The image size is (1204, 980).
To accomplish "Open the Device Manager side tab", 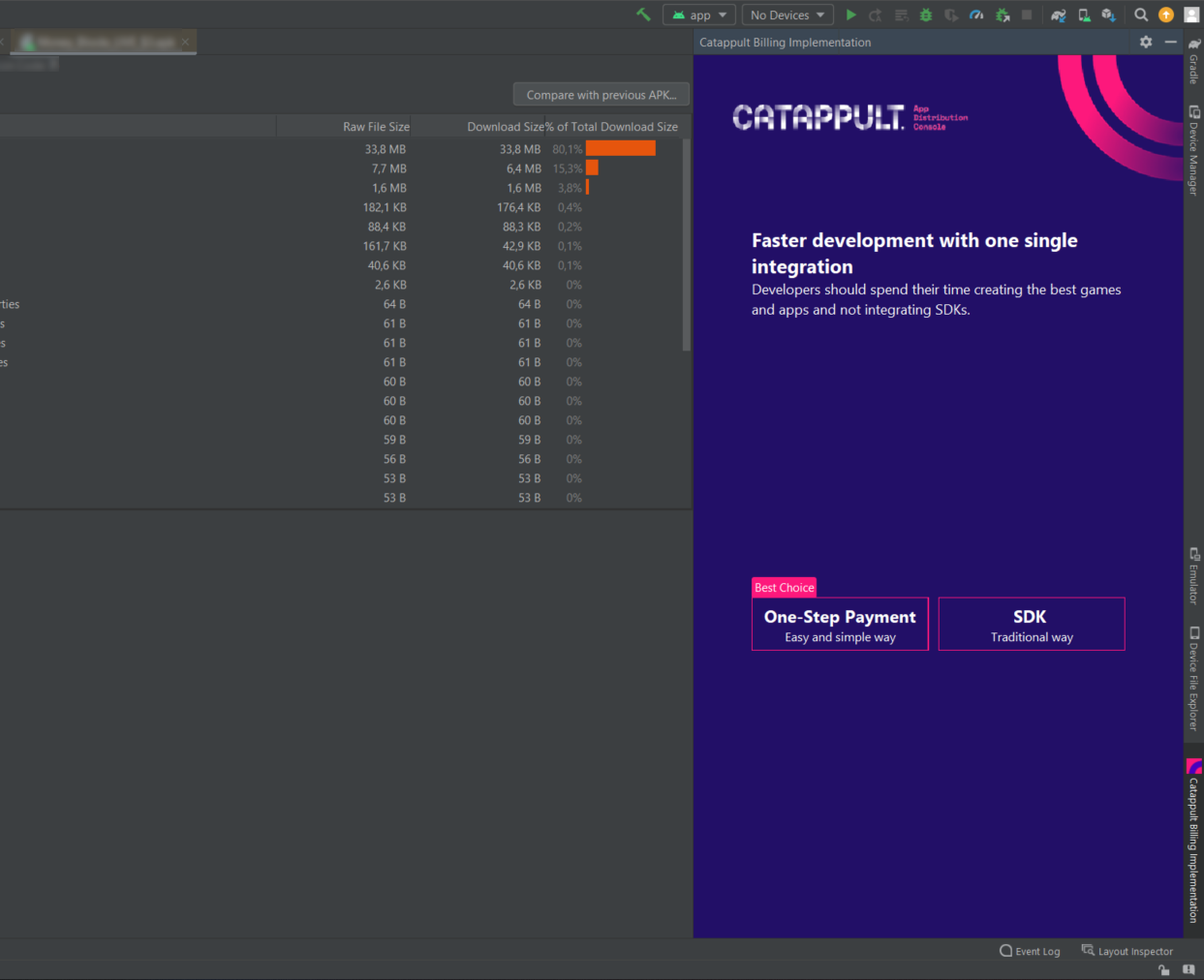I will [x=1193, y=150].
